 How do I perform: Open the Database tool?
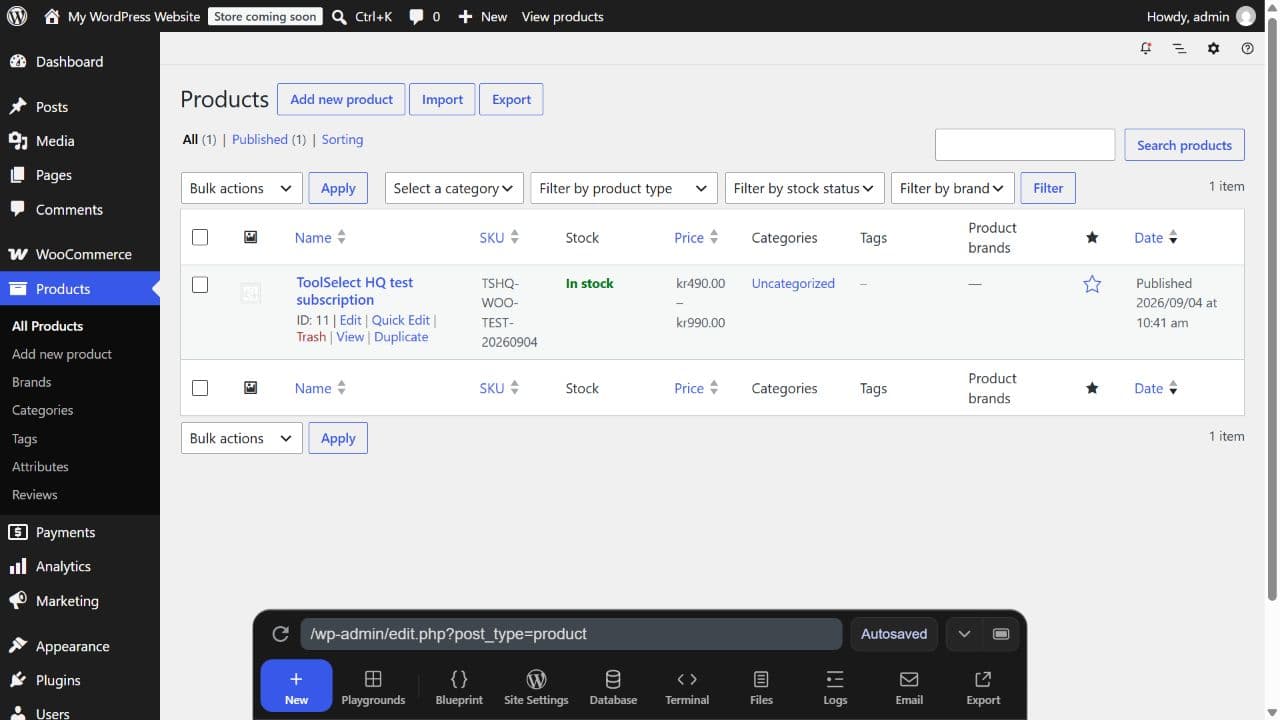(613, 687)
